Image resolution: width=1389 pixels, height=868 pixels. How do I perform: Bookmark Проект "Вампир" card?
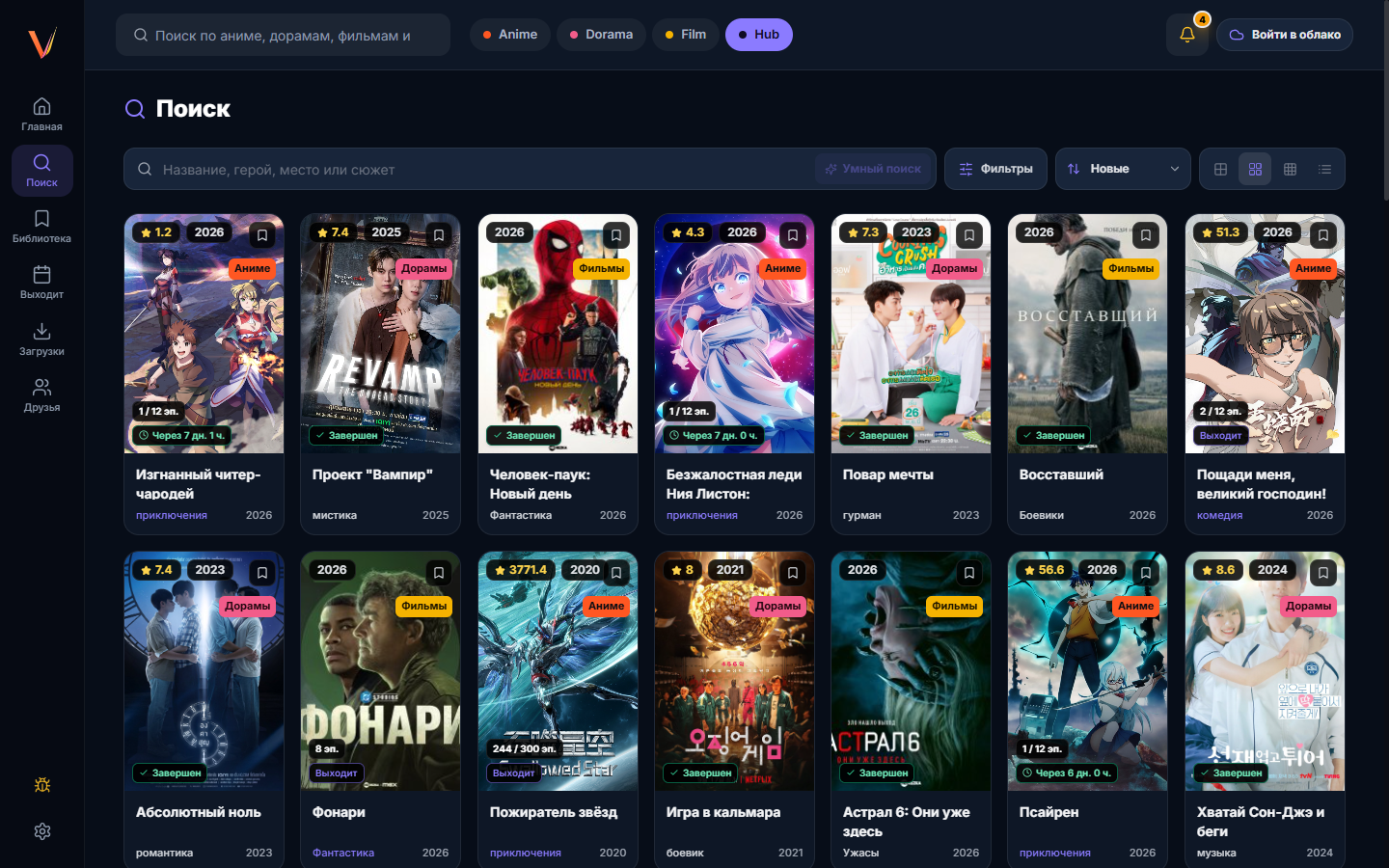click(439, 235)
